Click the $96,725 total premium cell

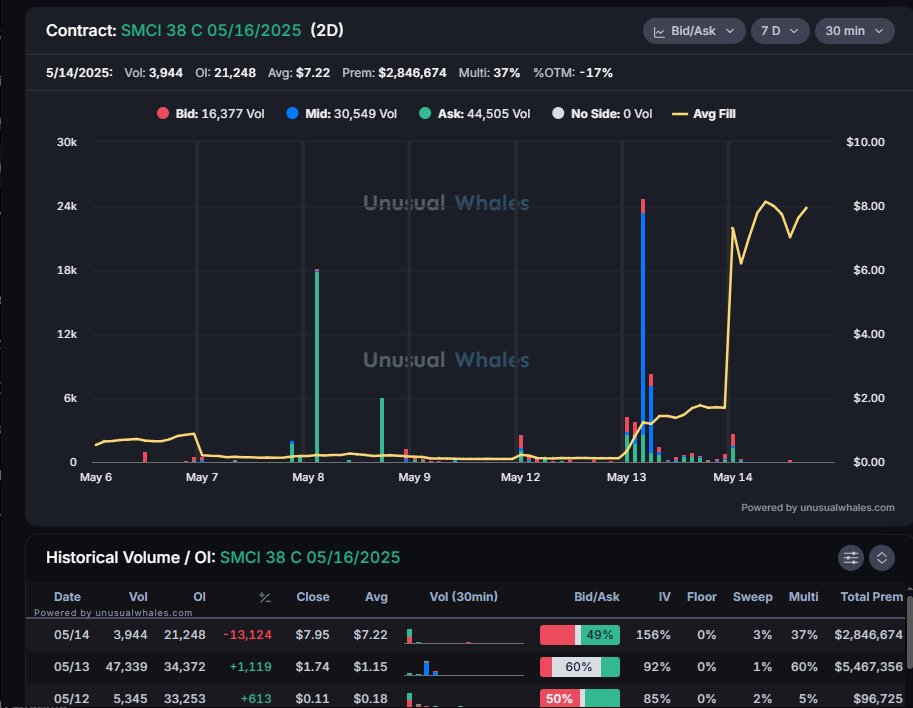click(877, 699)
